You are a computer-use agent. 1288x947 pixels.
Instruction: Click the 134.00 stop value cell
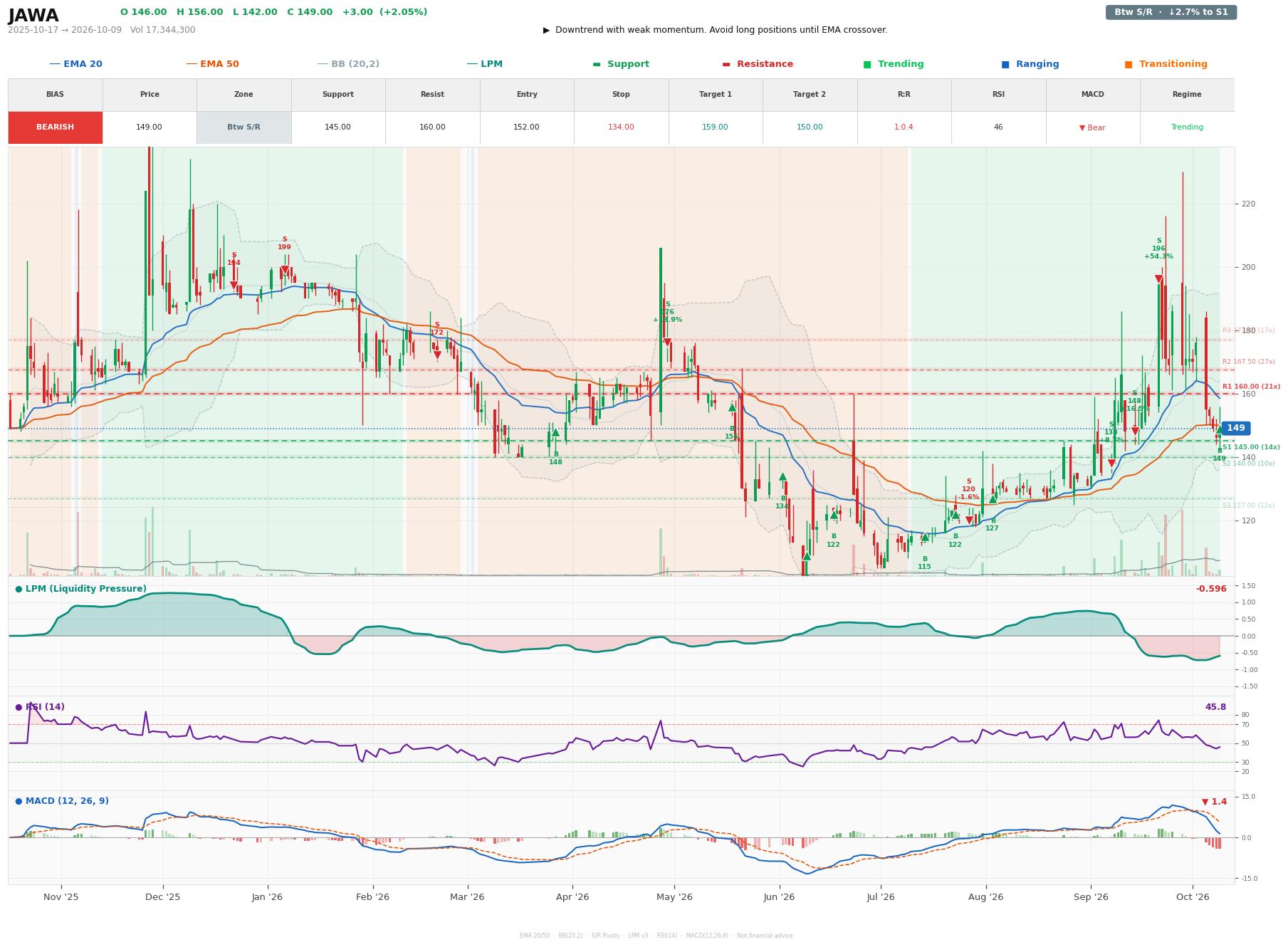click(621, 127)
